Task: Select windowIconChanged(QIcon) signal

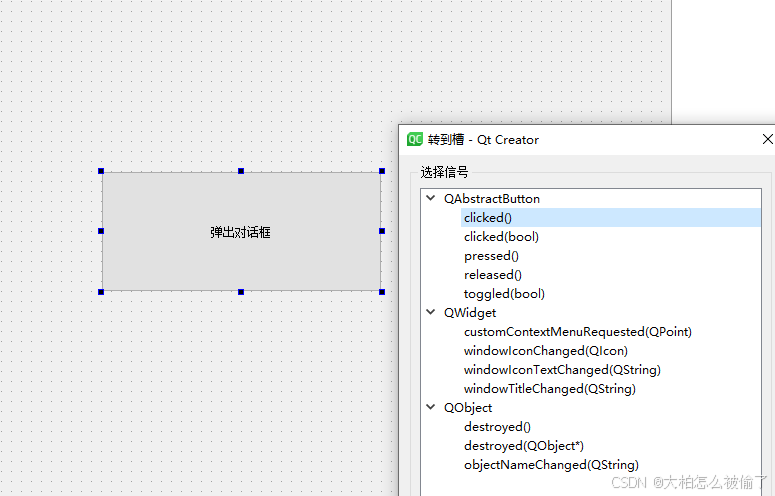Action: click(546, 351)
